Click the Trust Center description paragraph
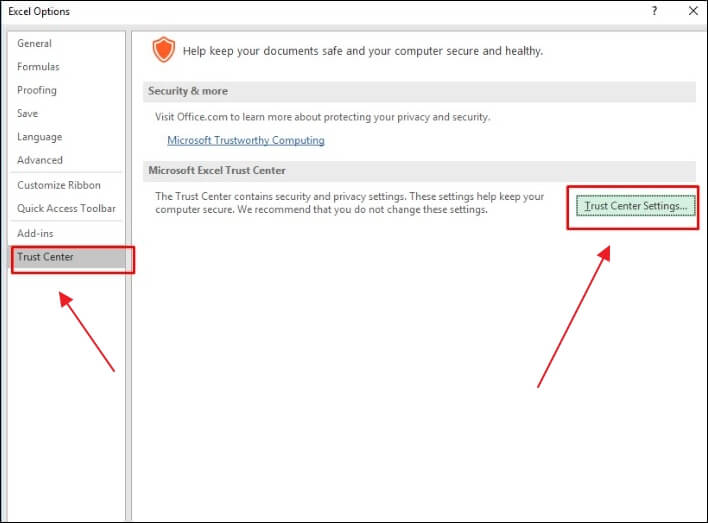The image size is (708, 523). tap(350, 203)
